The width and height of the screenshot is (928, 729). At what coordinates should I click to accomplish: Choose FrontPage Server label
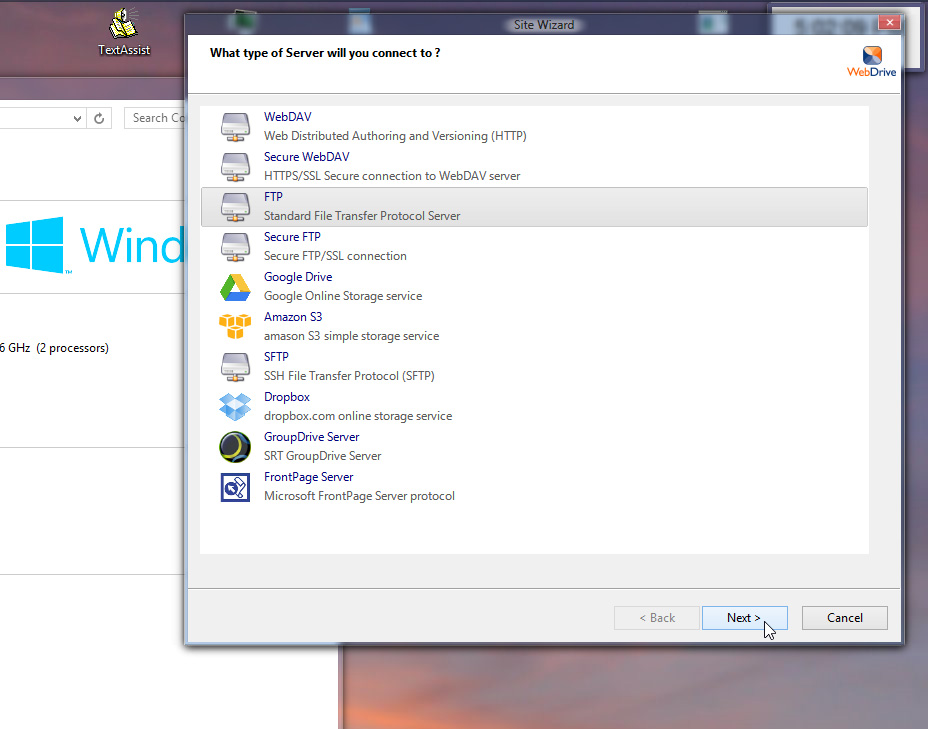click(x=308, y=477)
